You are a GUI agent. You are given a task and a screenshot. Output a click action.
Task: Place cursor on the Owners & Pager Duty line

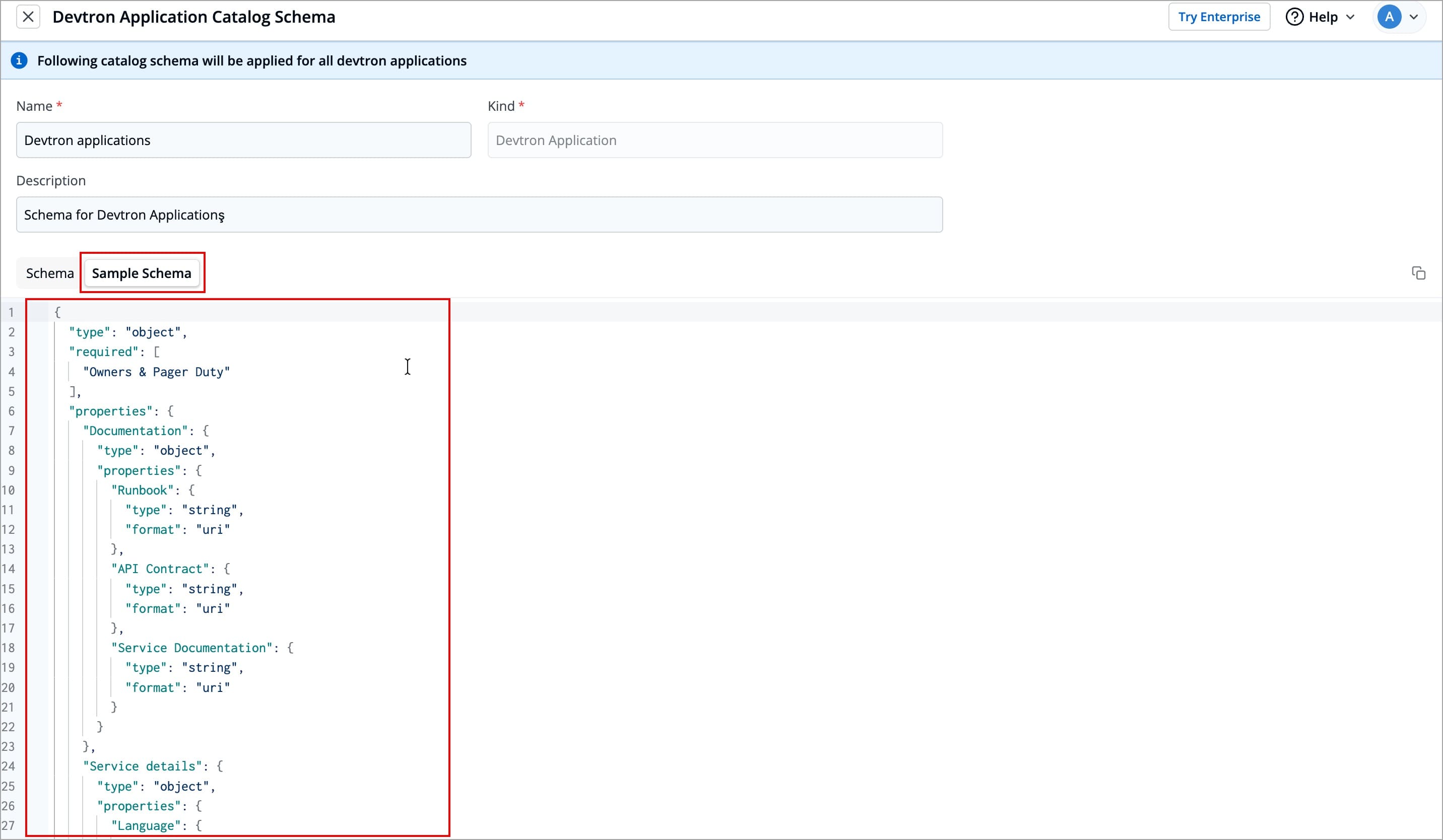156,371
